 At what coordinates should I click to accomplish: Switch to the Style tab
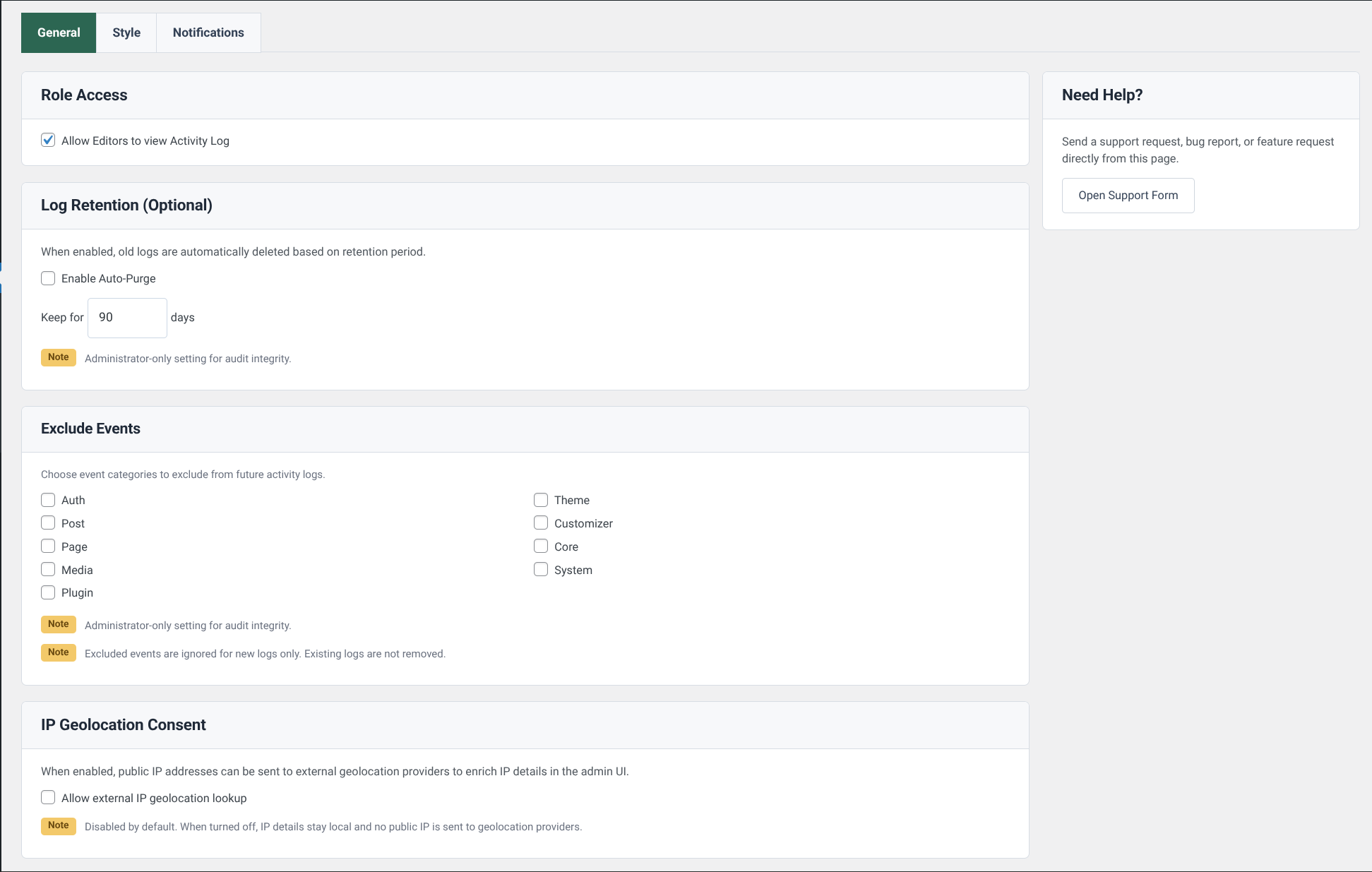coord(126,32)
